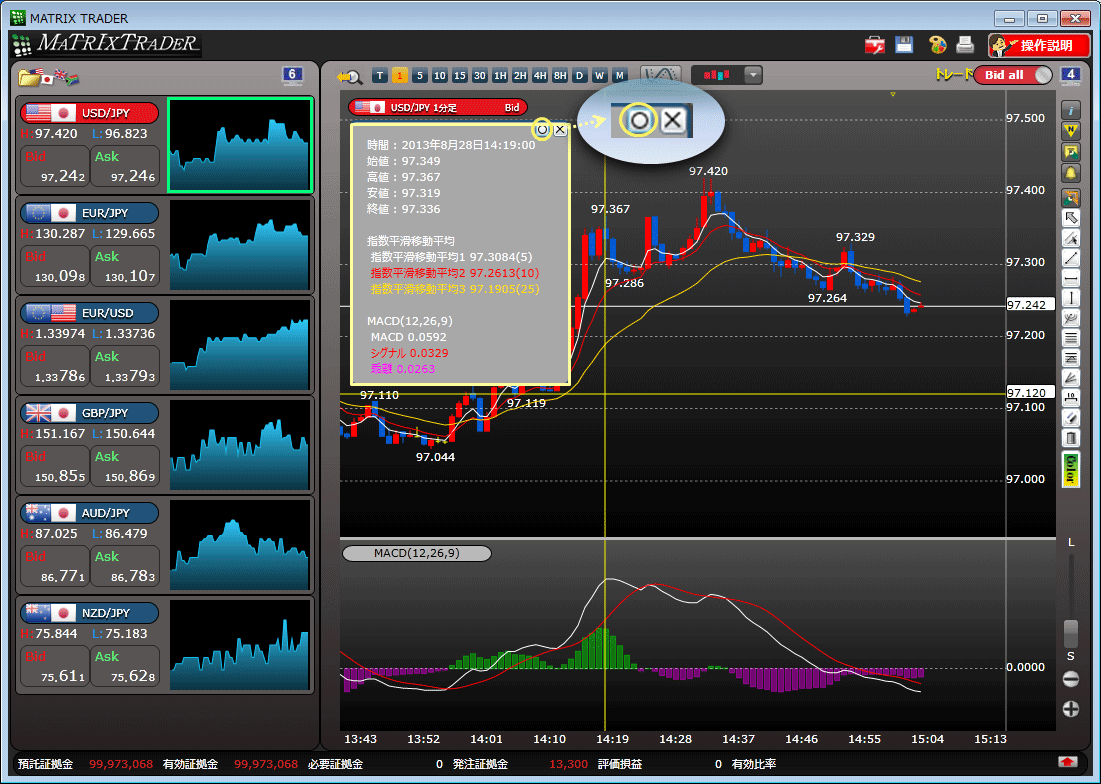Click the '4' chart layout icon
This screenshot has height=784, width=1101.
tap(1070, 75)
